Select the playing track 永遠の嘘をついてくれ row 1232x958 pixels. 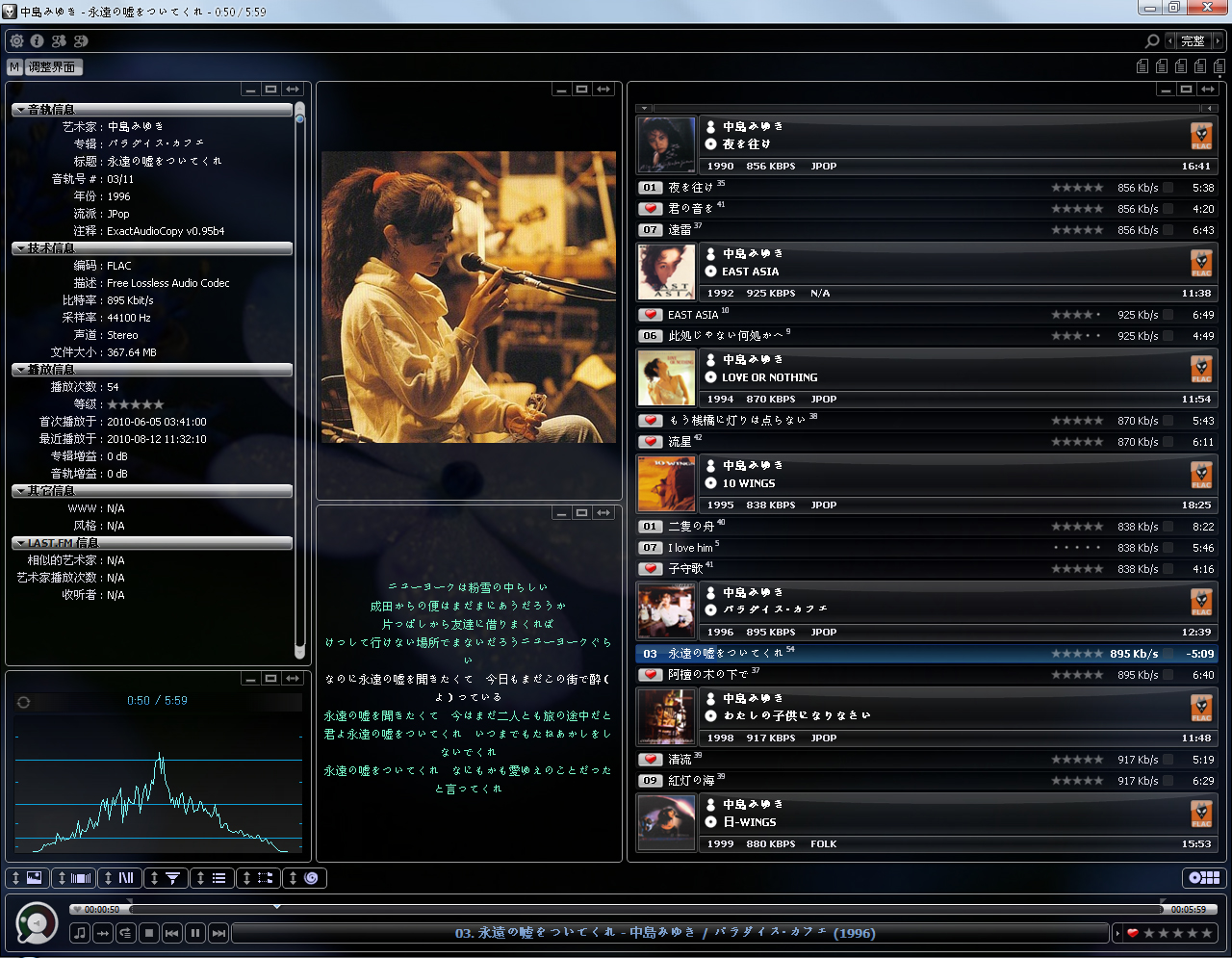[x=926, y=654]
